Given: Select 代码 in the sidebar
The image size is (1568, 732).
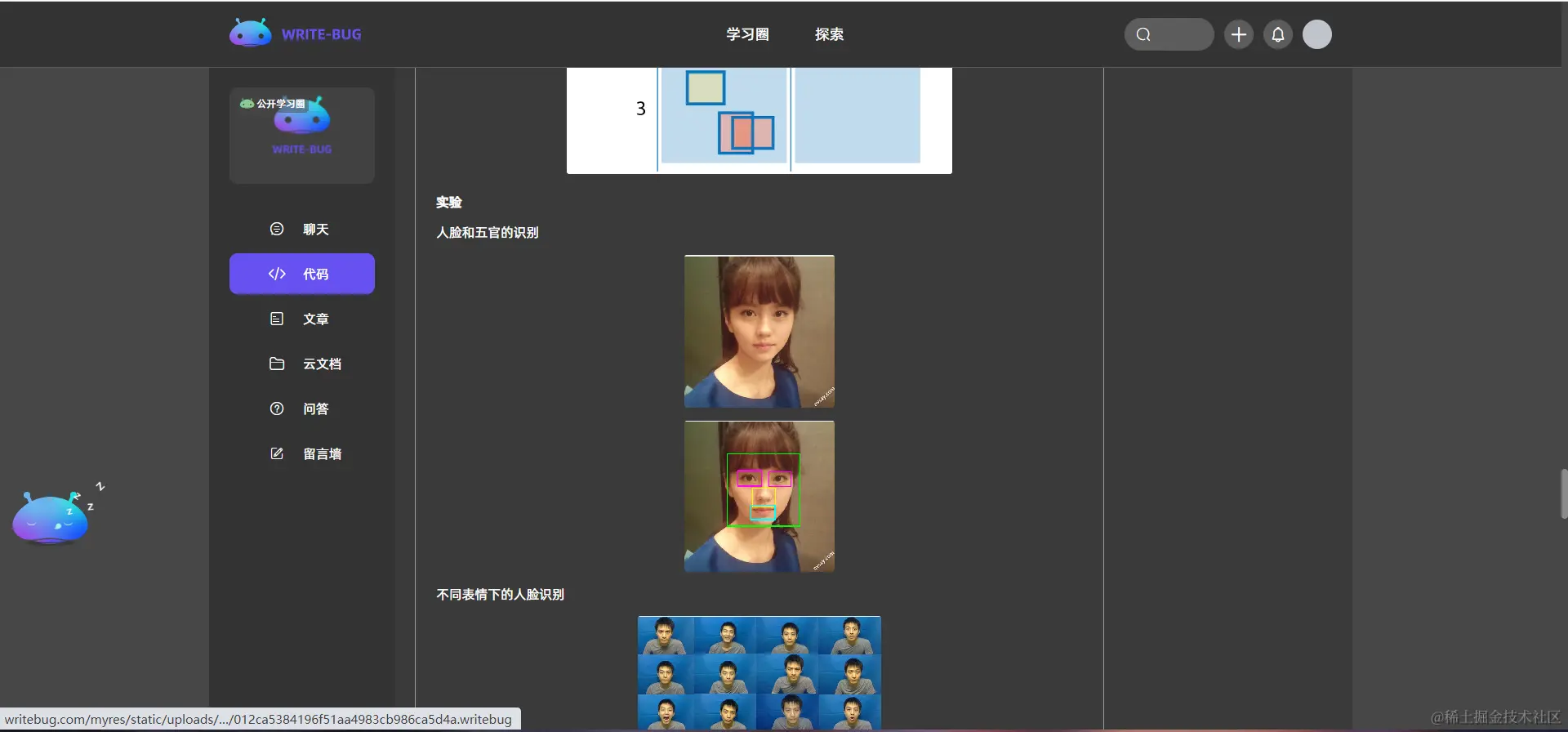Looking at the screenshot, I should click(302, 274).
